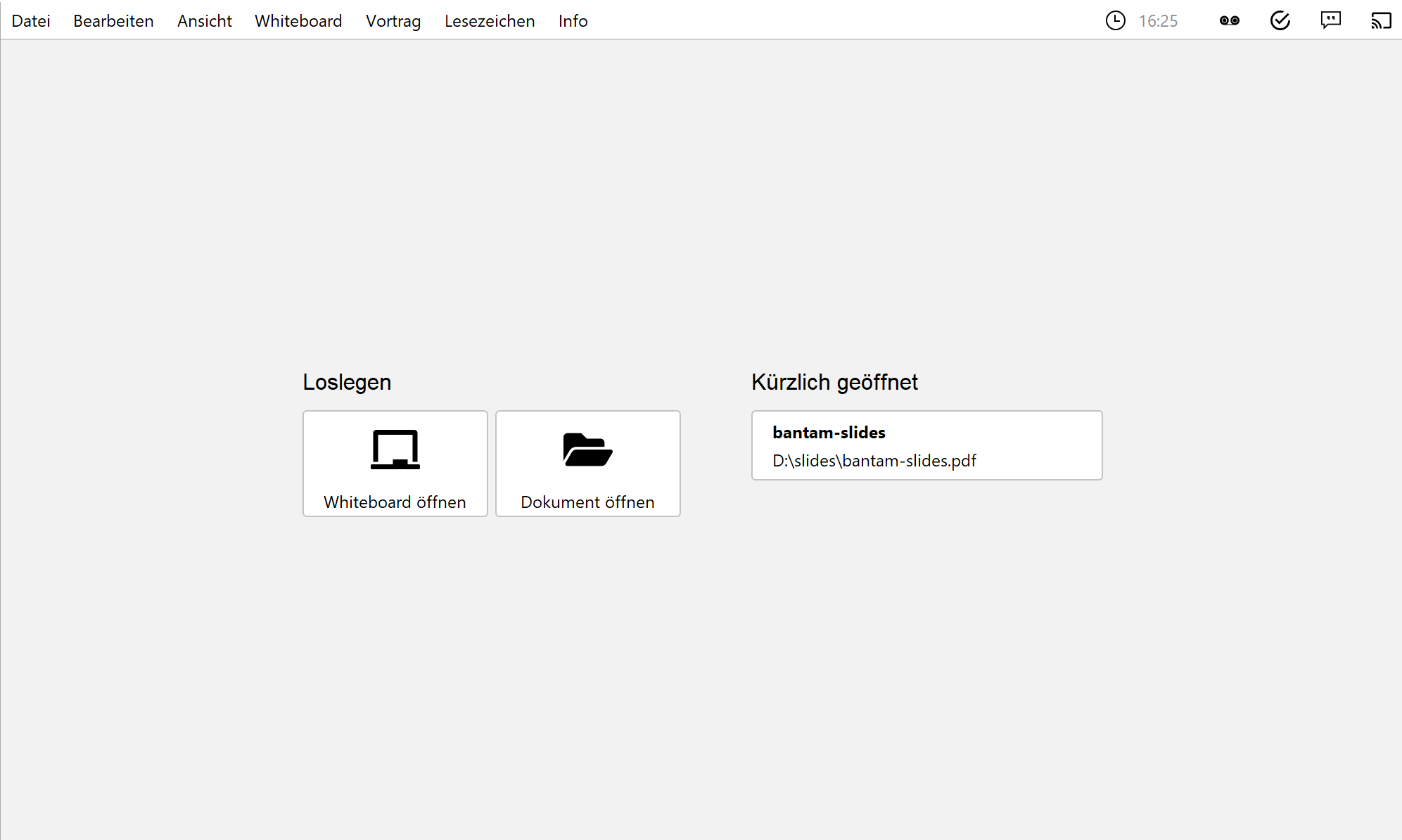Click the screen cast icon
Image resolution: width=1402 pixels, height=840 pixels.
[x=1381, y=20]
